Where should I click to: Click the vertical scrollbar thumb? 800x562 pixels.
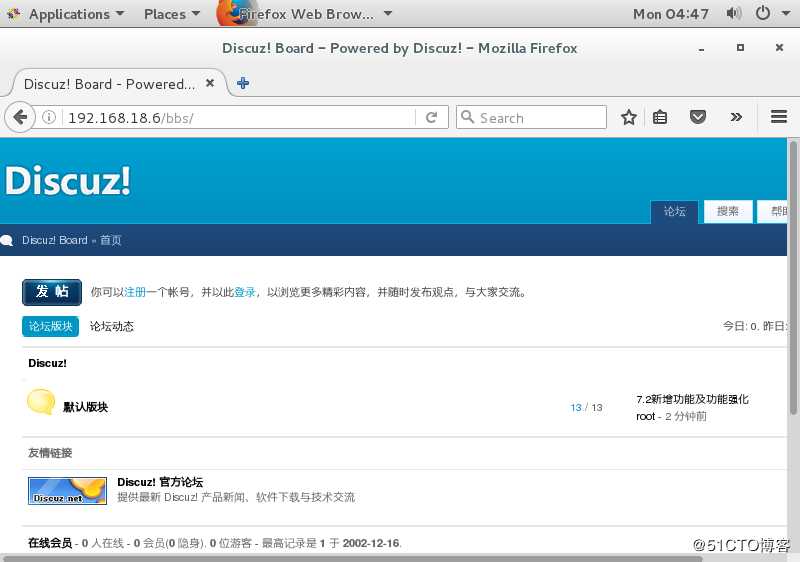tap(793, 278)
